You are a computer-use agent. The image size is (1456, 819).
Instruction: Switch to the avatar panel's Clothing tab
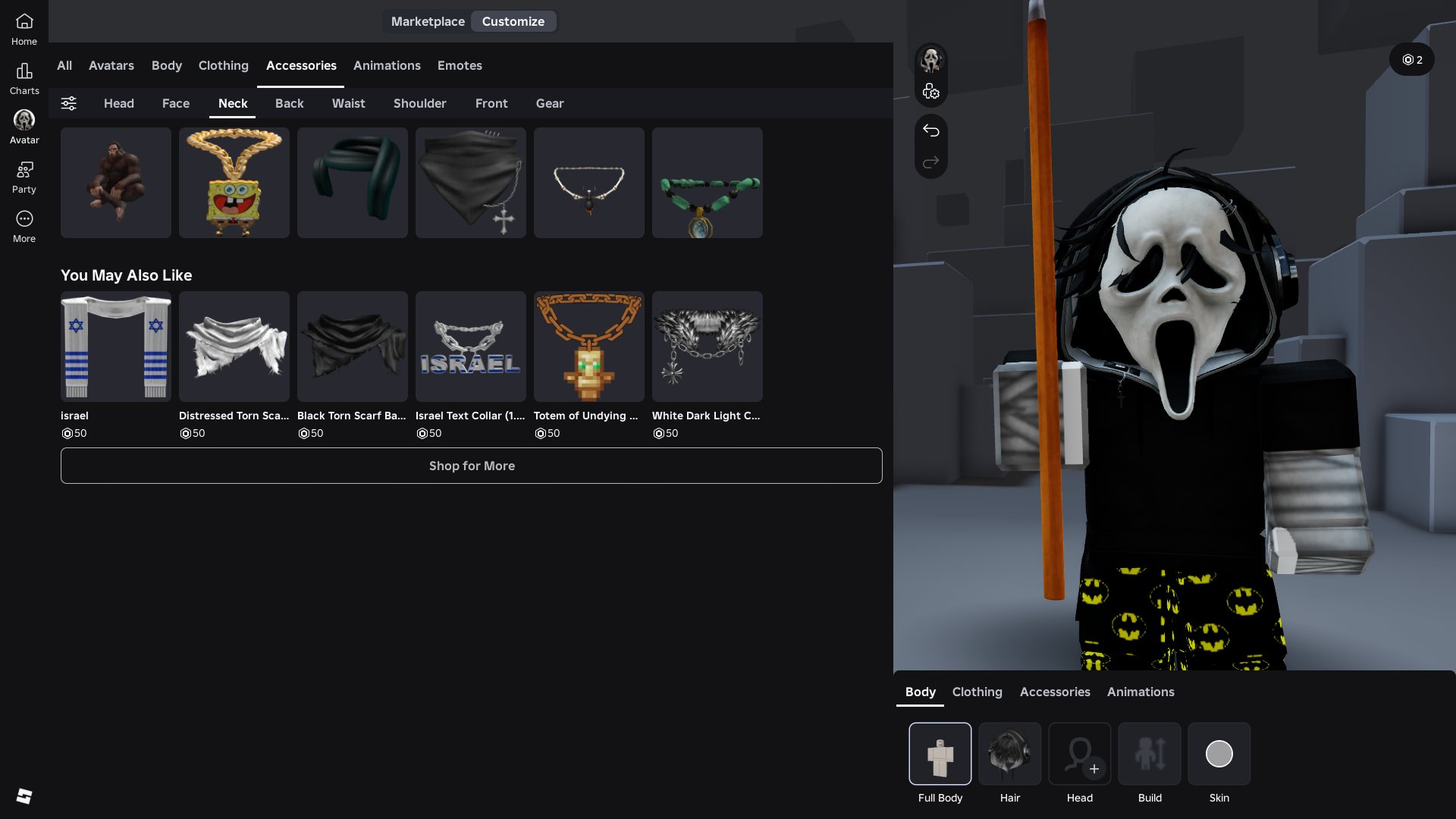(977, 692)
